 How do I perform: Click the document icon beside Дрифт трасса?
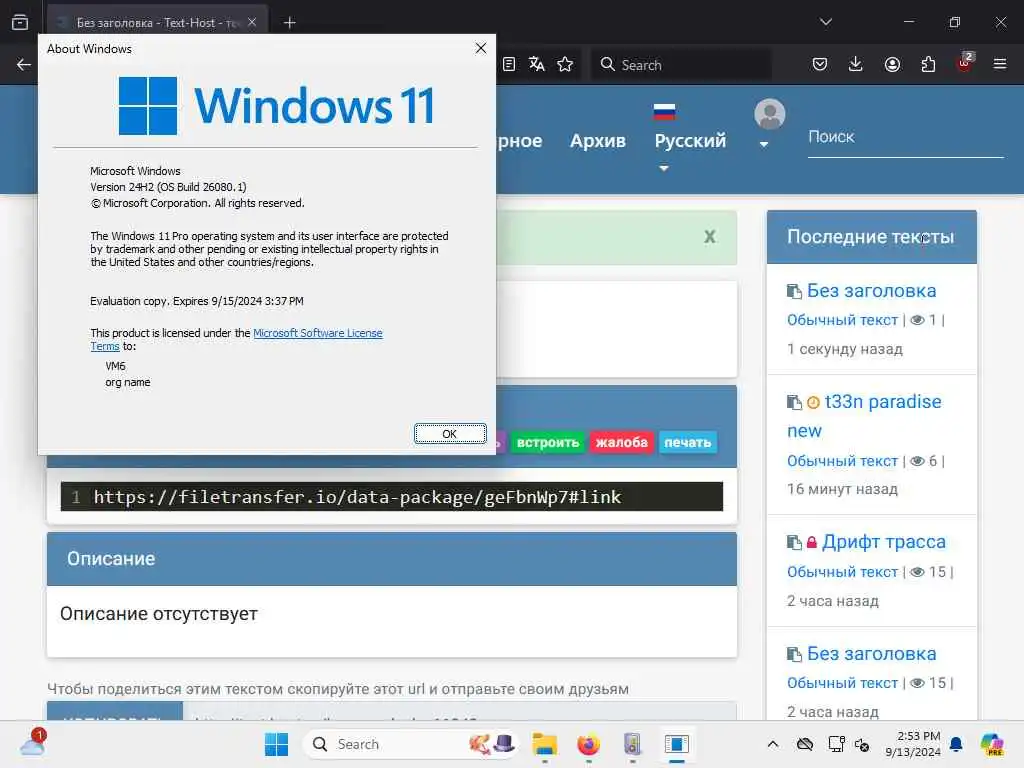point(794,542)
